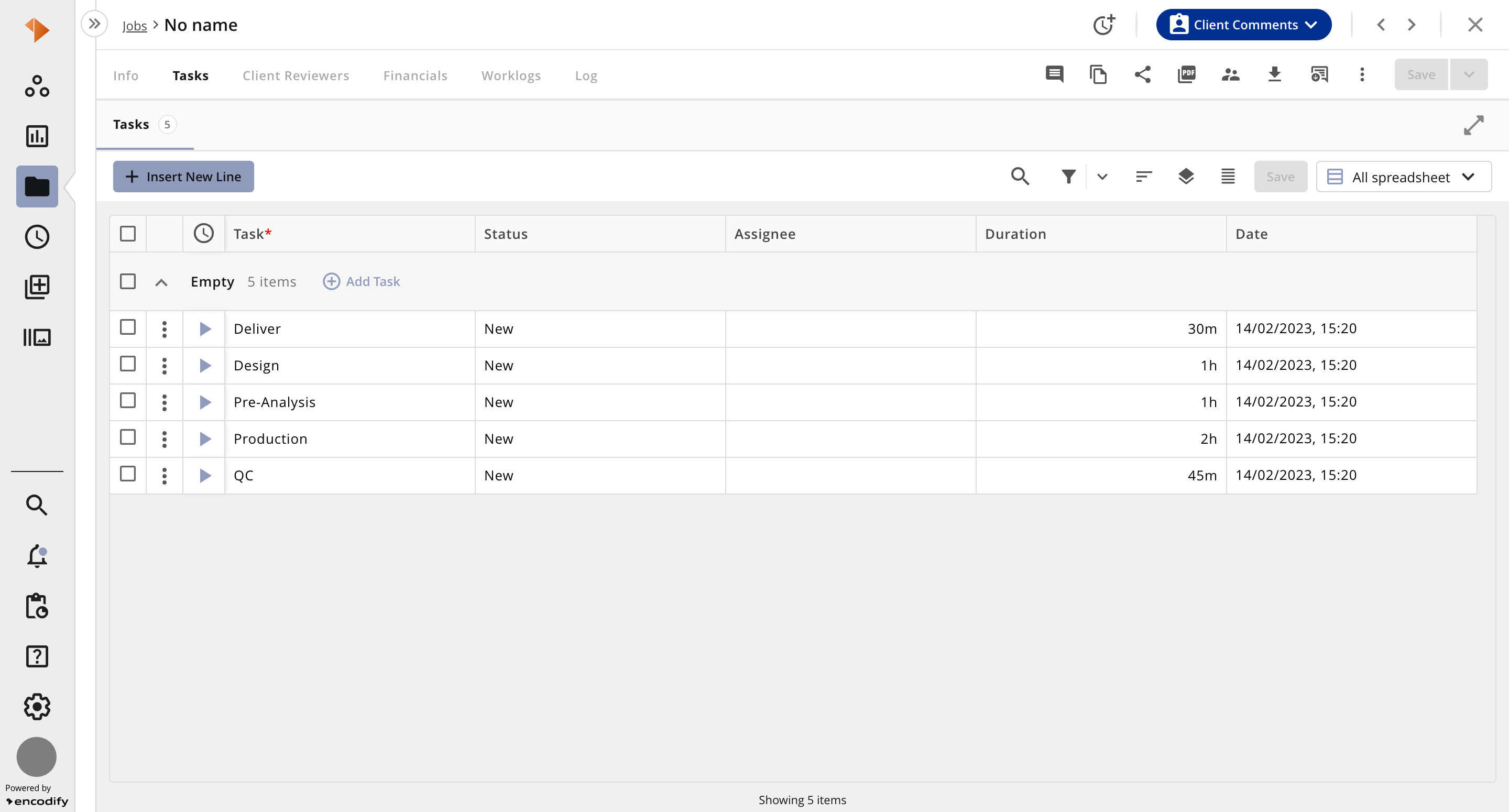
Task: Click the duplicate job copy icon
Action: coord(1098,74)
